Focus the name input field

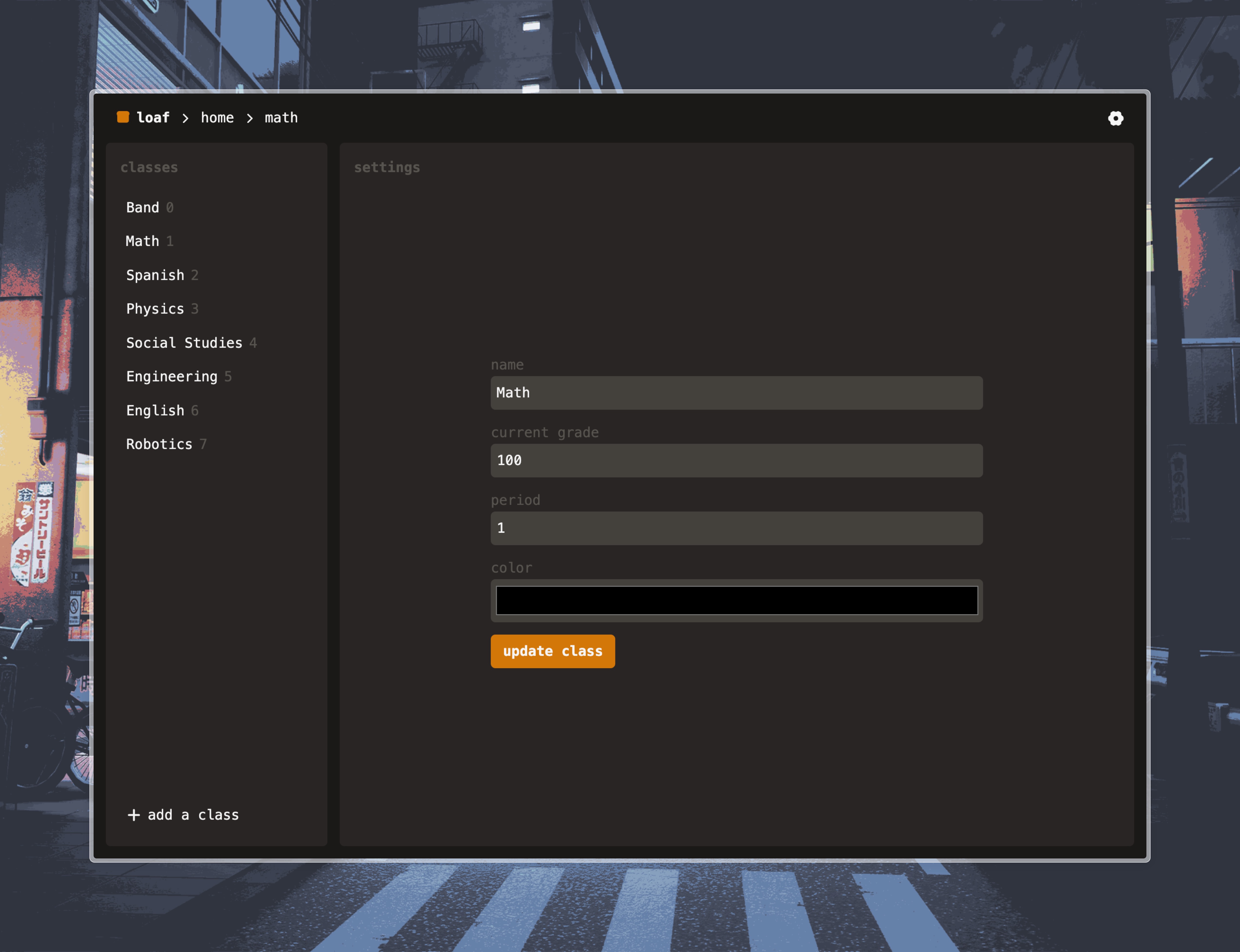click(736, 393)
